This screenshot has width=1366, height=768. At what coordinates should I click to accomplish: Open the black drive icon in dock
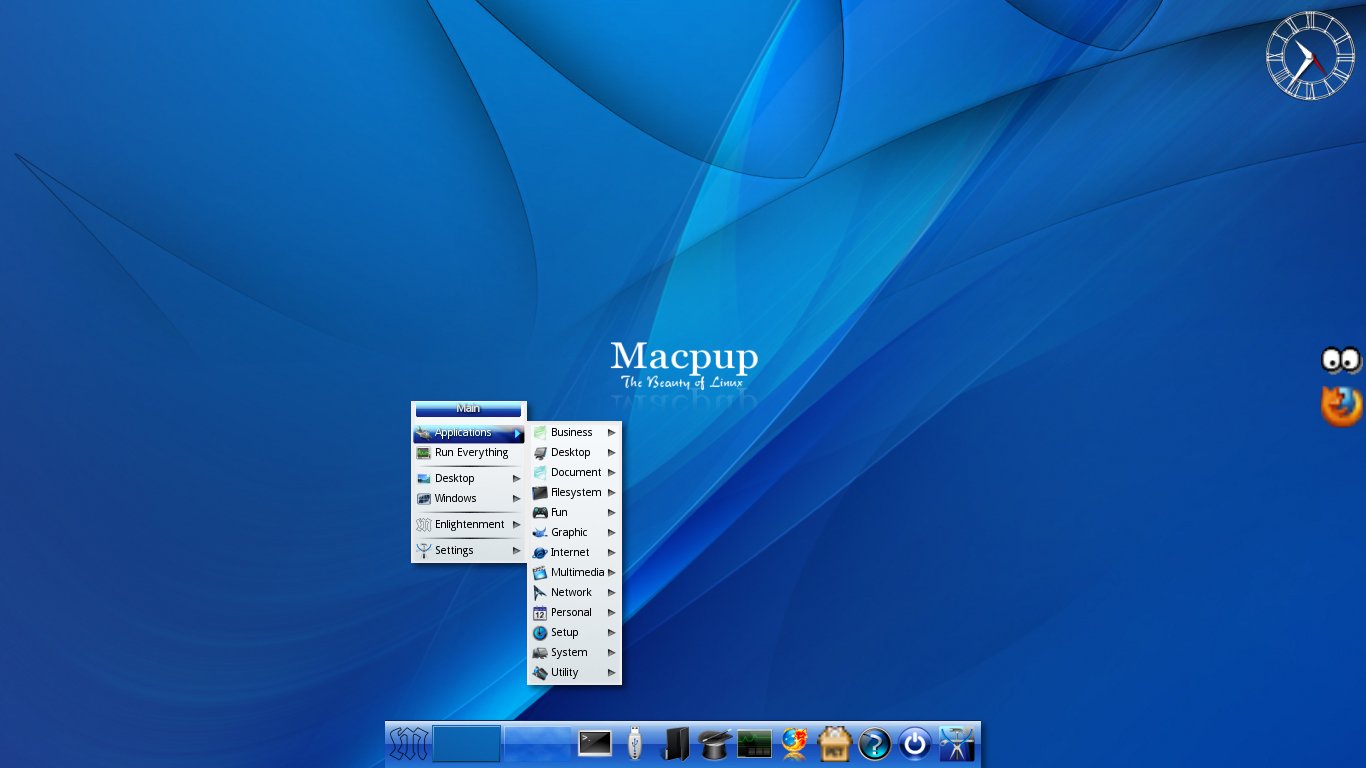click(x=676, y=744)
